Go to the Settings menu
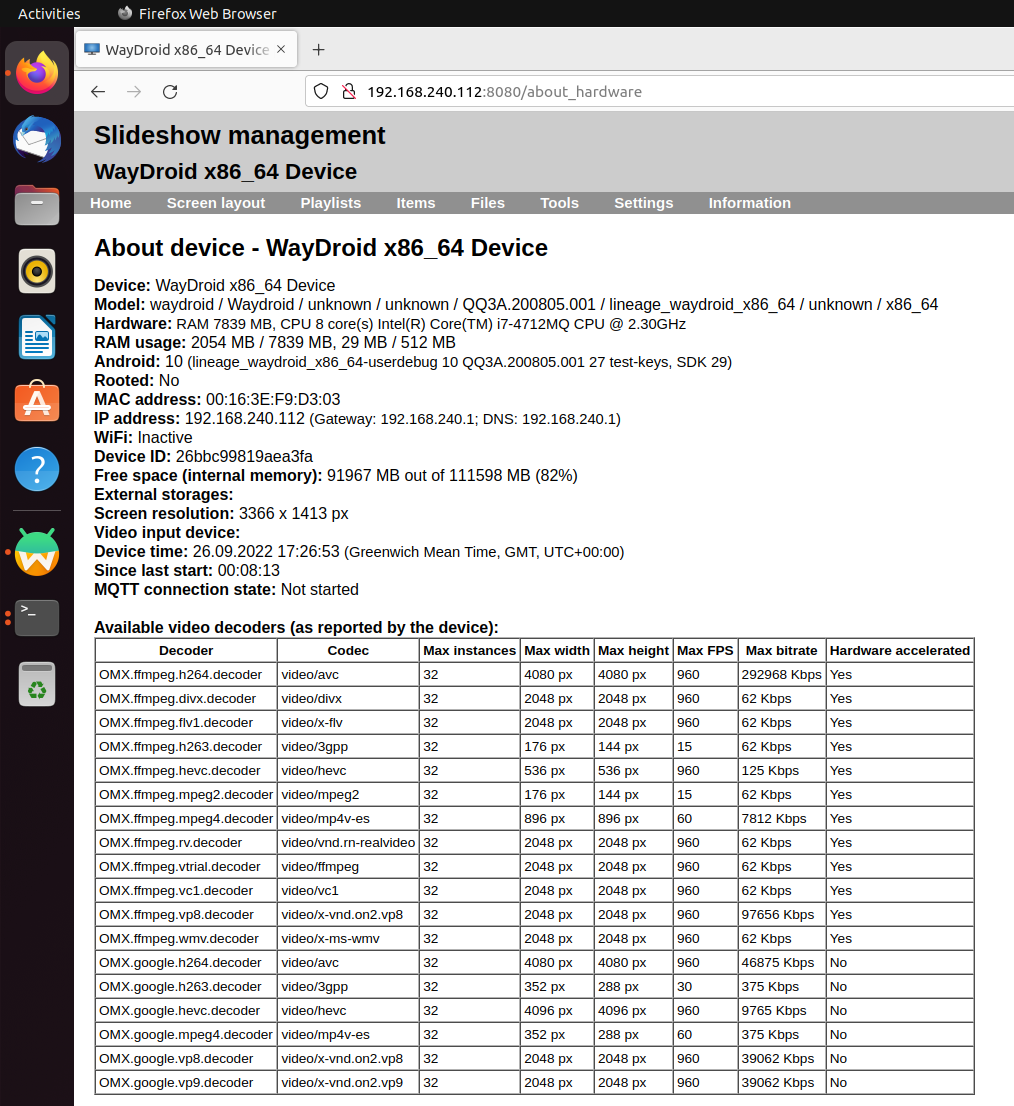The width and height of the screenshot is (1014, 1106). (x=643, y=203)
